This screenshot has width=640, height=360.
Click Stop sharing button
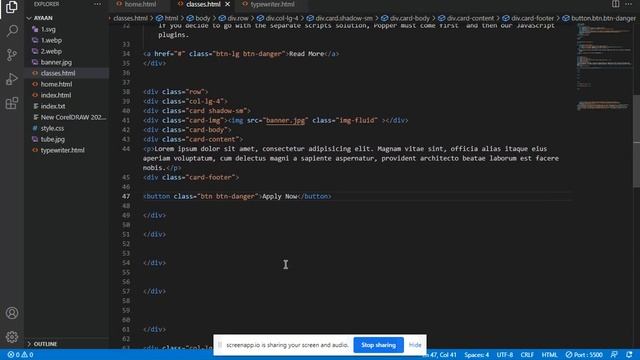(378, 345)
